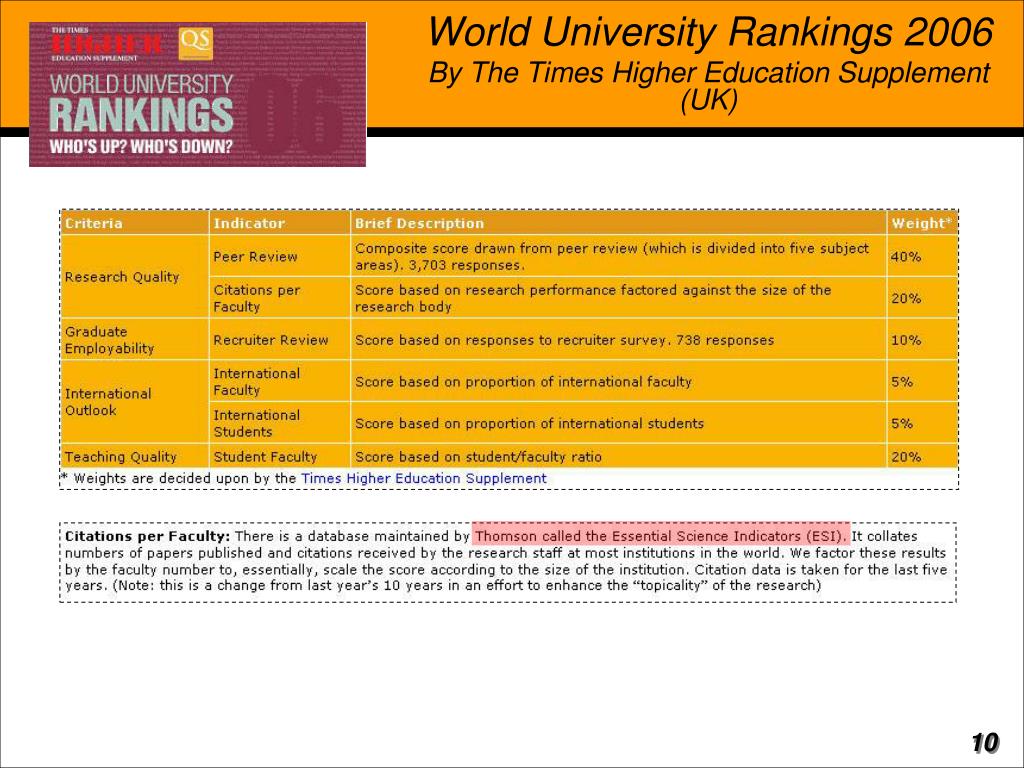1024x768 pixels.
Task: Click highlighted Thomson Essential Science Indicators text
Action: [x=661, y=536]
